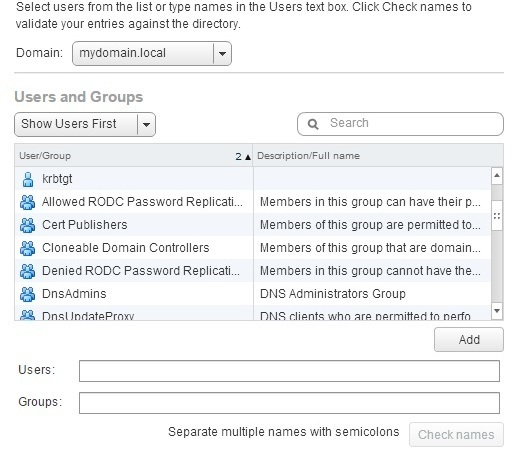
Task: Sort by the User/Group column header
Action: [134, 156]
